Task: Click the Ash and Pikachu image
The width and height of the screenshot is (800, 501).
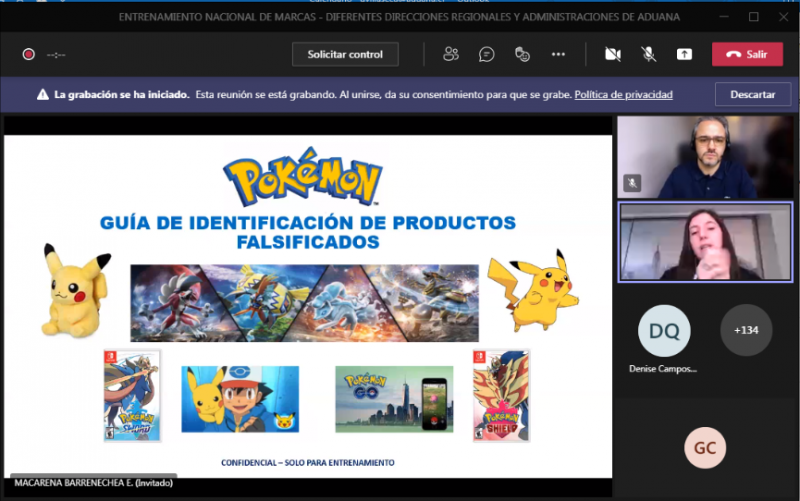Action: click(x=240, y=399)
